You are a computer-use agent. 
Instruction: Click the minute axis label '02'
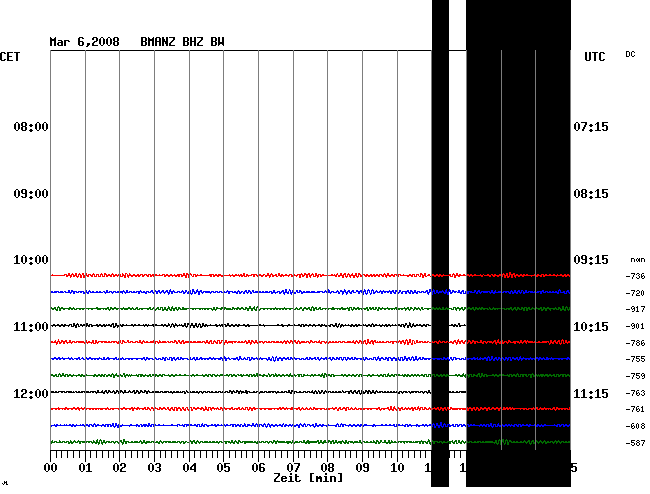tap(119, 468)
